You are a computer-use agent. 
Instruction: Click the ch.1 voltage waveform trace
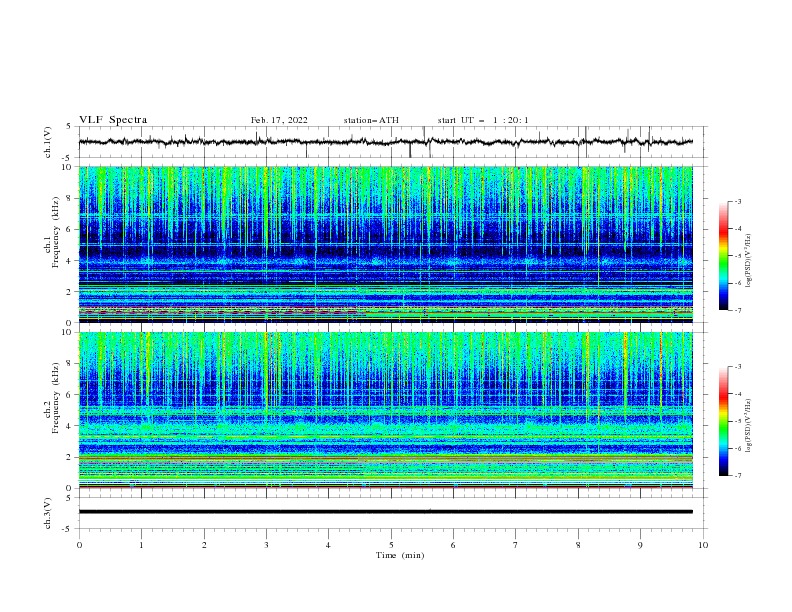tap(385, 142)
